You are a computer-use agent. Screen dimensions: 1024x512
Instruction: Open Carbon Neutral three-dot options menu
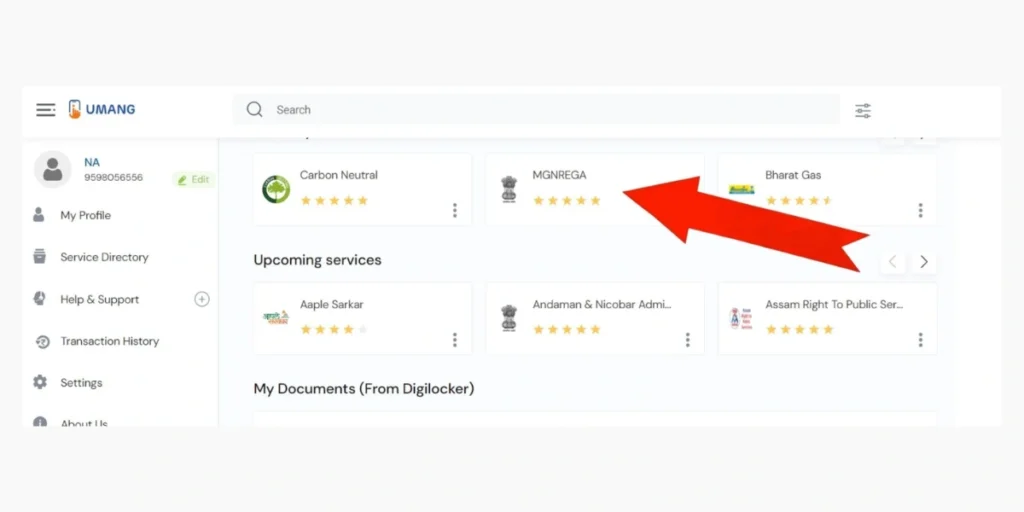pyautogui.click(x=455, y=210)
